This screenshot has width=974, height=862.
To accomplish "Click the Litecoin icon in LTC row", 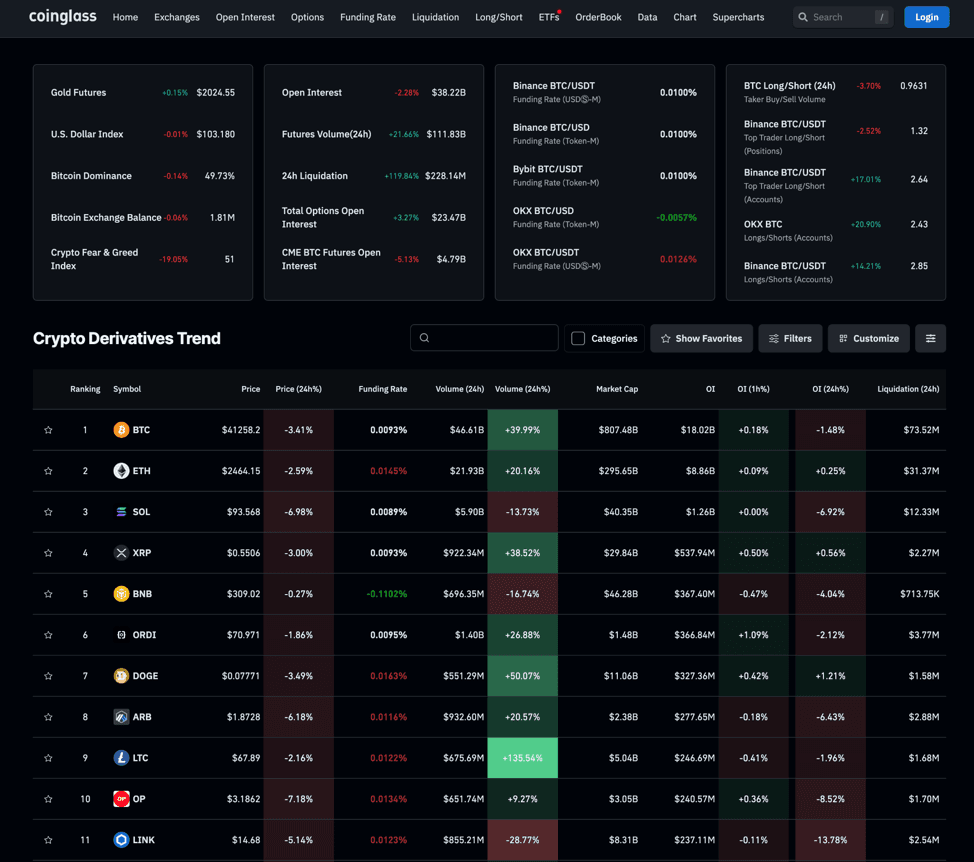I will pyautogui.click(x=121, y=758).
